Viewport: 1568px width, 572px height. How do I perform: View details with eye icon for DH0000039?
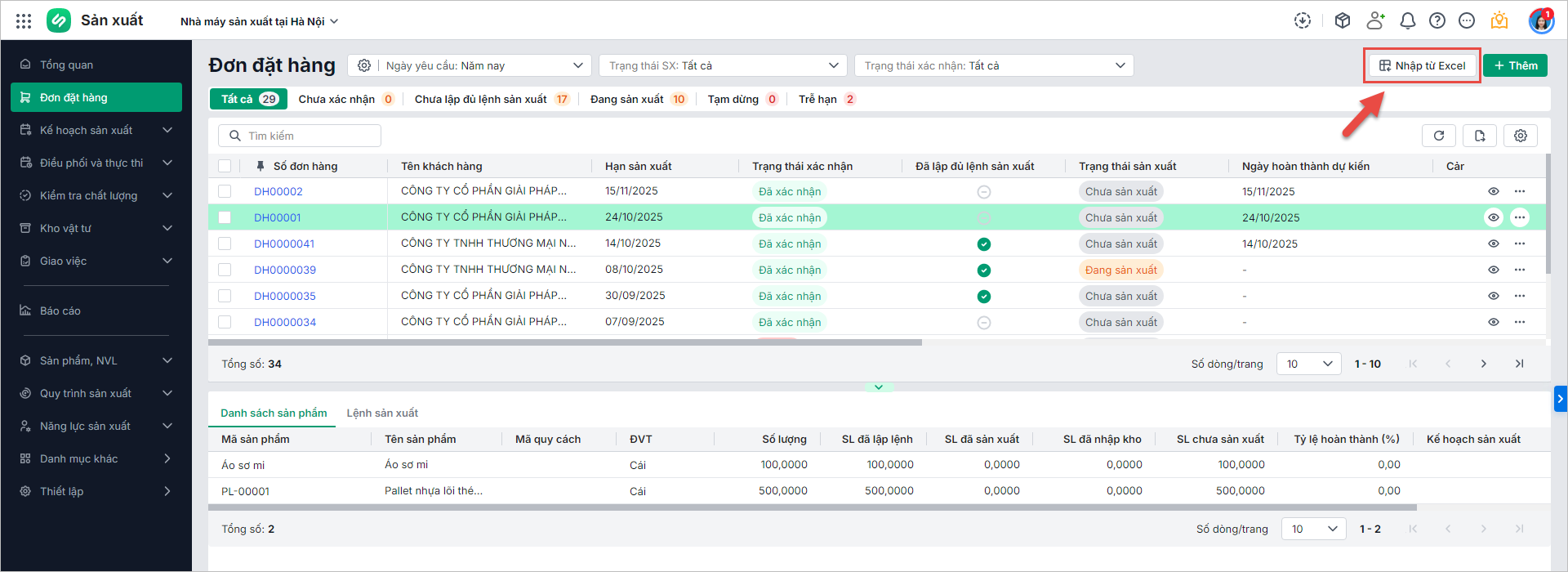coord(1493,270)
